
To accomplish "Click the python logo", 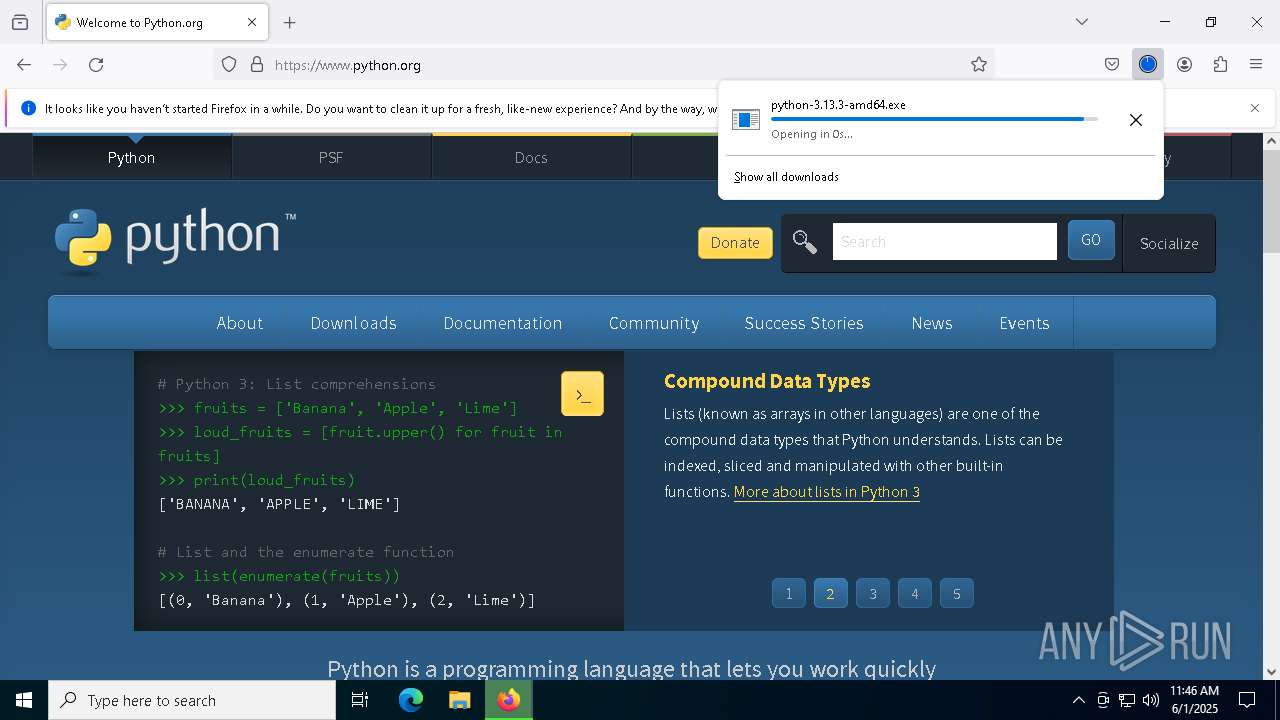I will 175,240.
